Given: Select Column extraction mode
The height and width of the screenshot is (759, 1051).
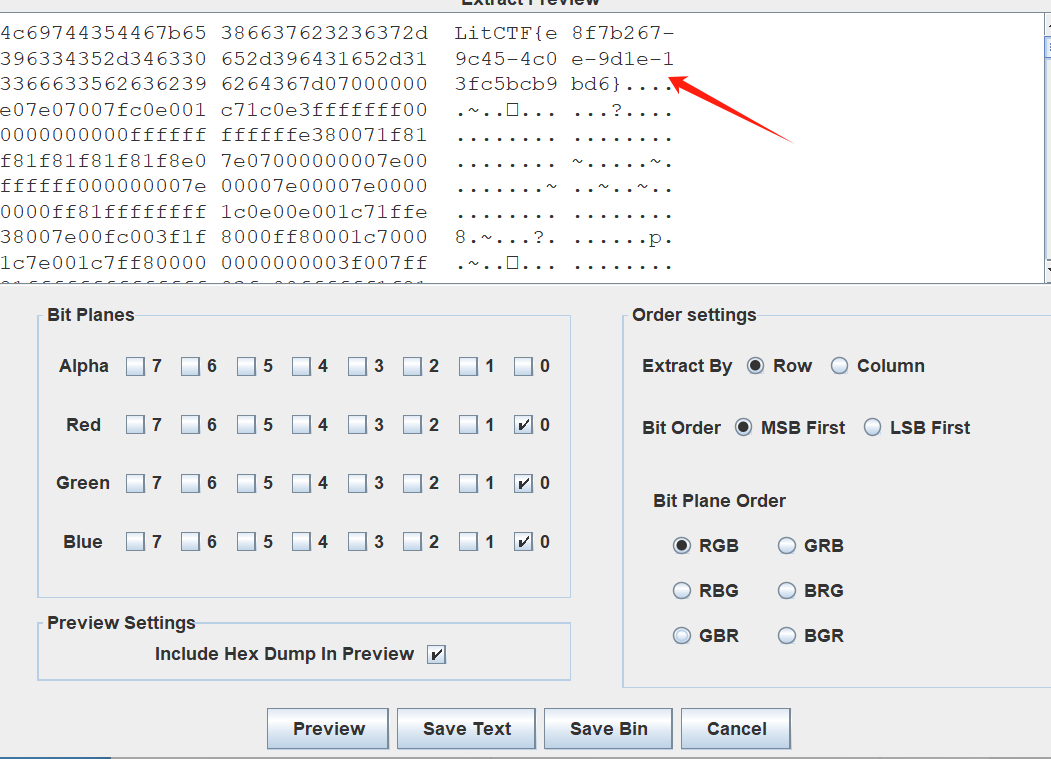Looking at the screenshot, I should tap(839, 366).
